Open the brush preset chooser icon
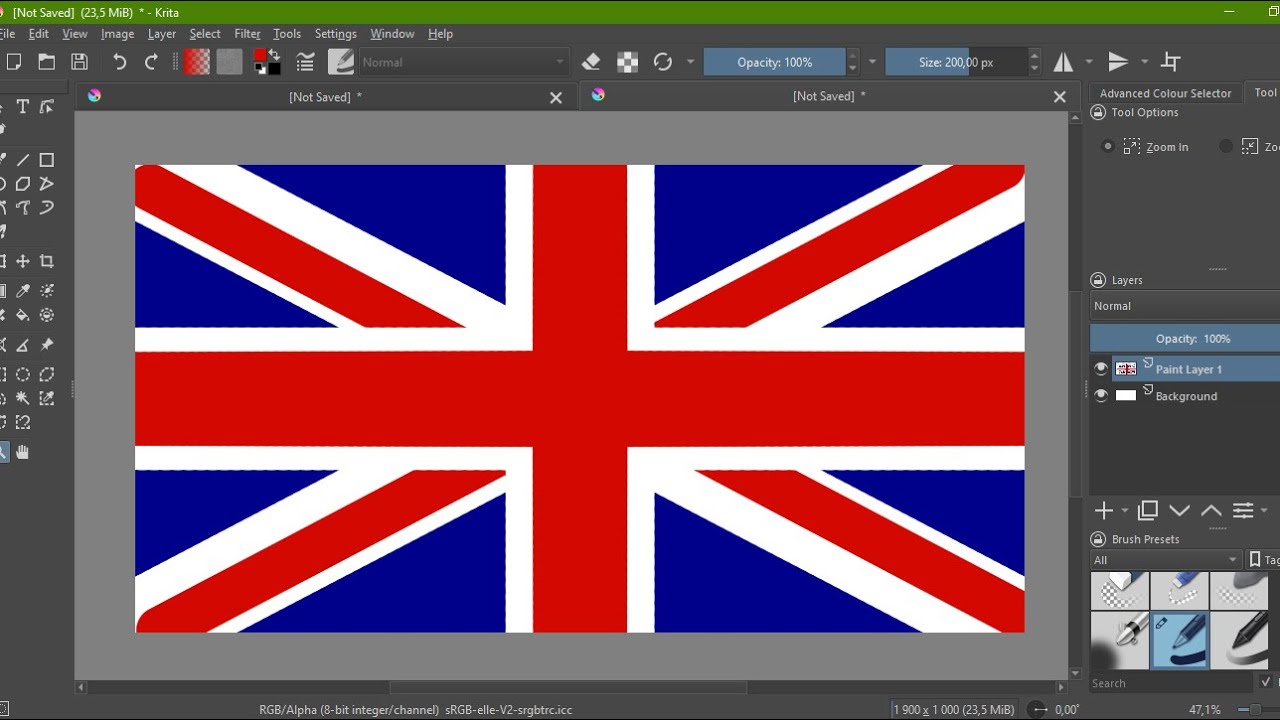 pyautogui.click(x=341, y=62)
